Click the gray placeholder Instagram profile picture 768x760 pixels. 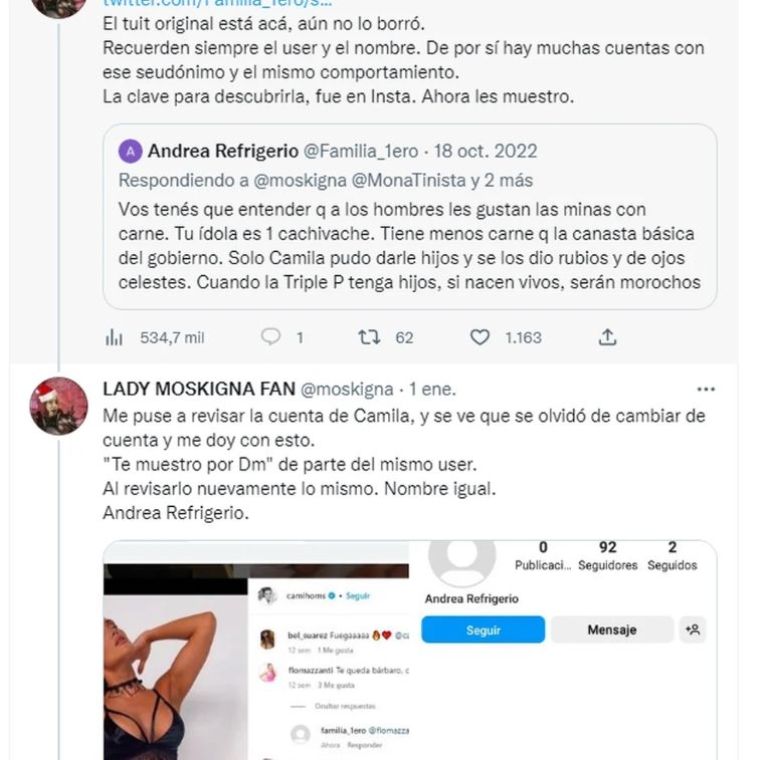[x=462, y=562]
